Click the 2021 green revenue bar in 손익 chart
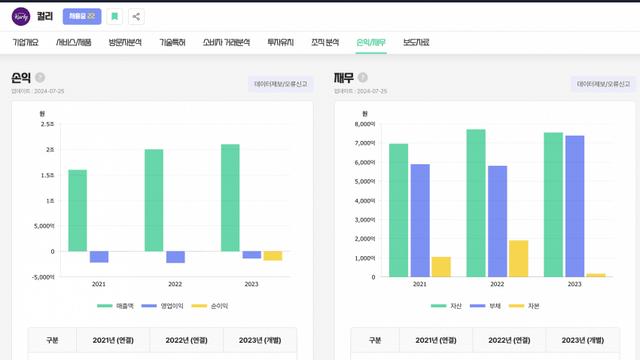The image size is (640, 360). pos(77,210)
